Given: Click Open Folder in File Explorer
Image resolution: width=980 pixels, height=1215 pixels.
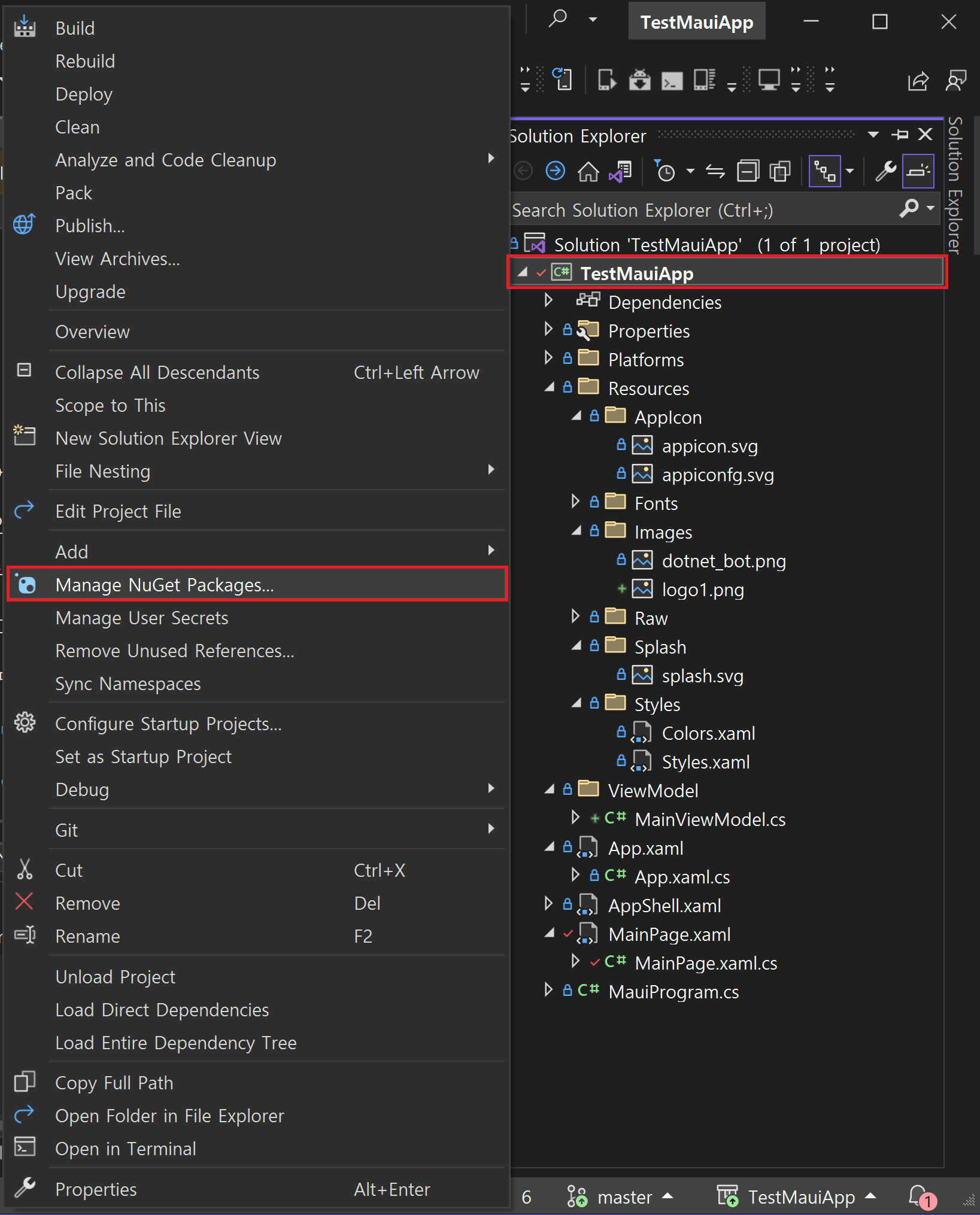Looking at the screenshot, I should 169,1116.
